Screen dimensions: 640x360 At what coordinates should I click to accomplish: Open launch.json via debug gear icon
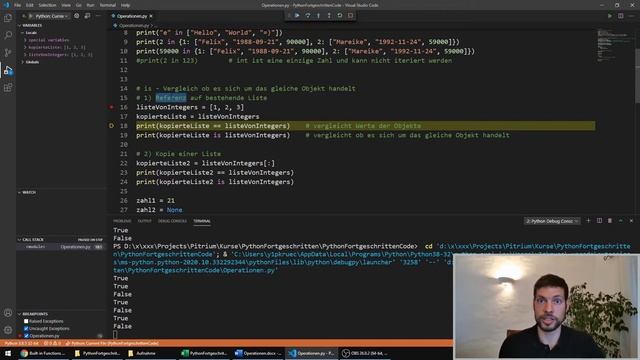[76, 16]
